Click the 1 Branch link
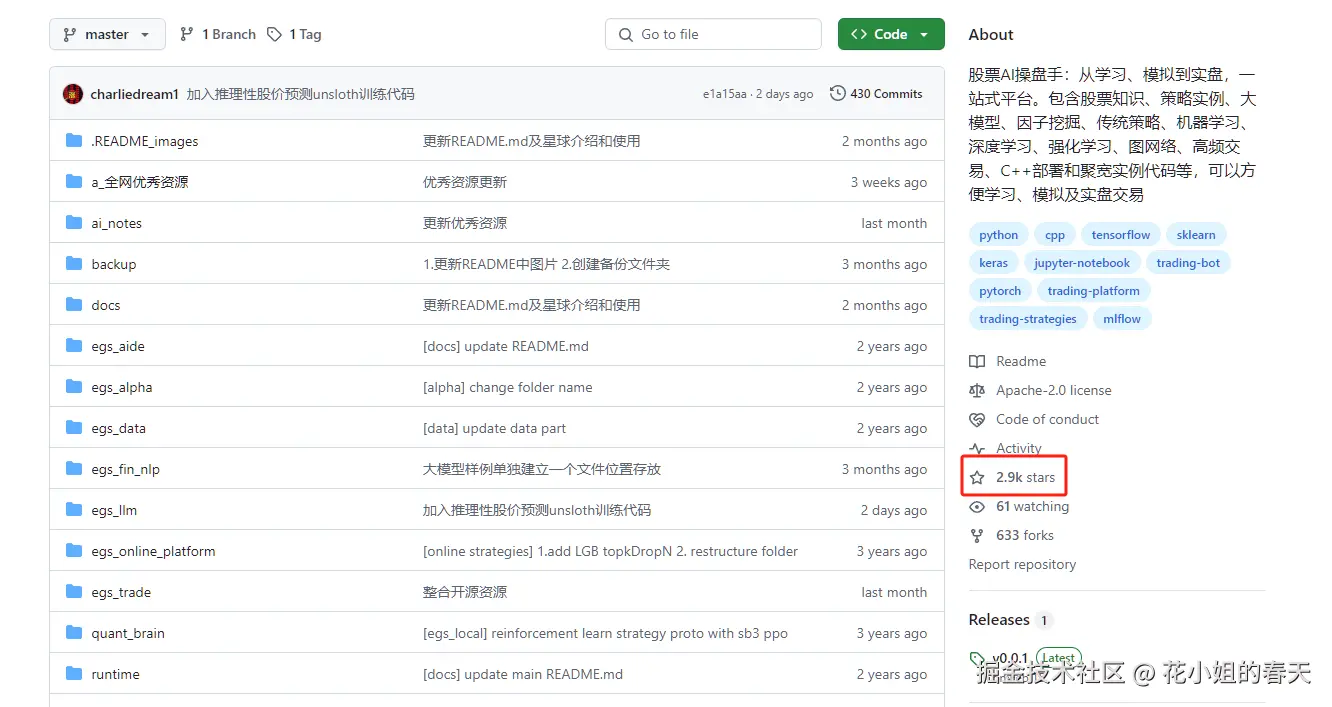The image size is (1332, 707). [x=218, y=34]
